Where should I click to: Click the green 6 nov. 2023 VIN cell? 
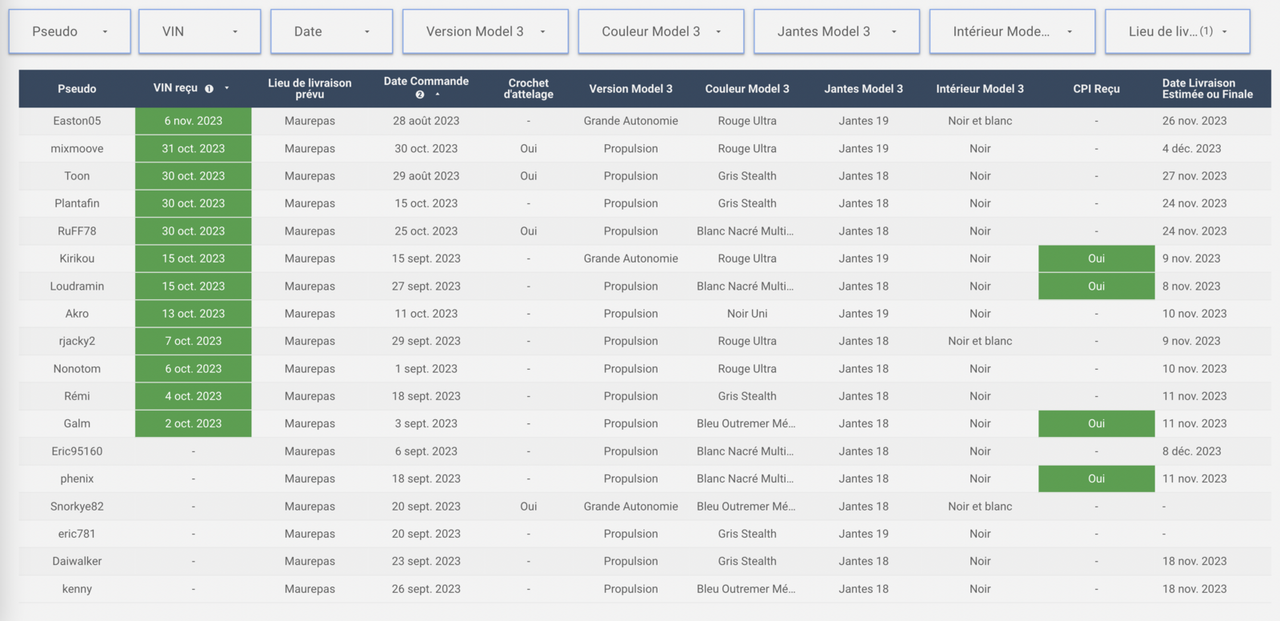[194, 121]
